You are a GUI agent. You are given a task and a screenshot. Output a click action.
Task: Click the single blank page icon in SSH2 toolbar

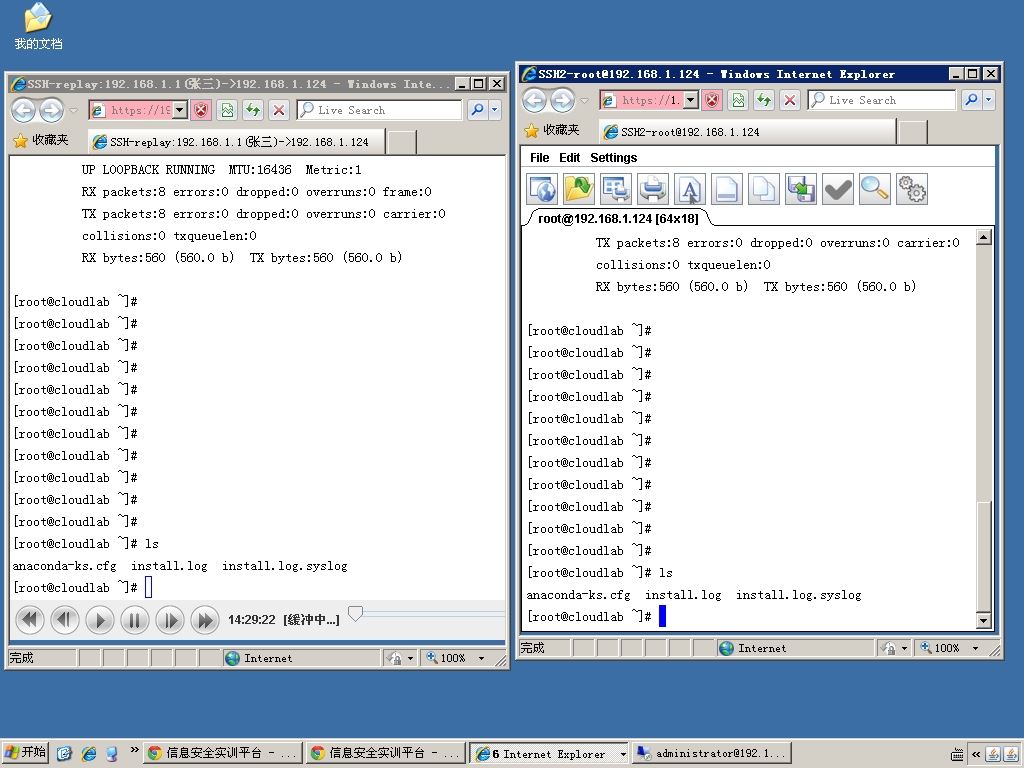pos(727,189)
